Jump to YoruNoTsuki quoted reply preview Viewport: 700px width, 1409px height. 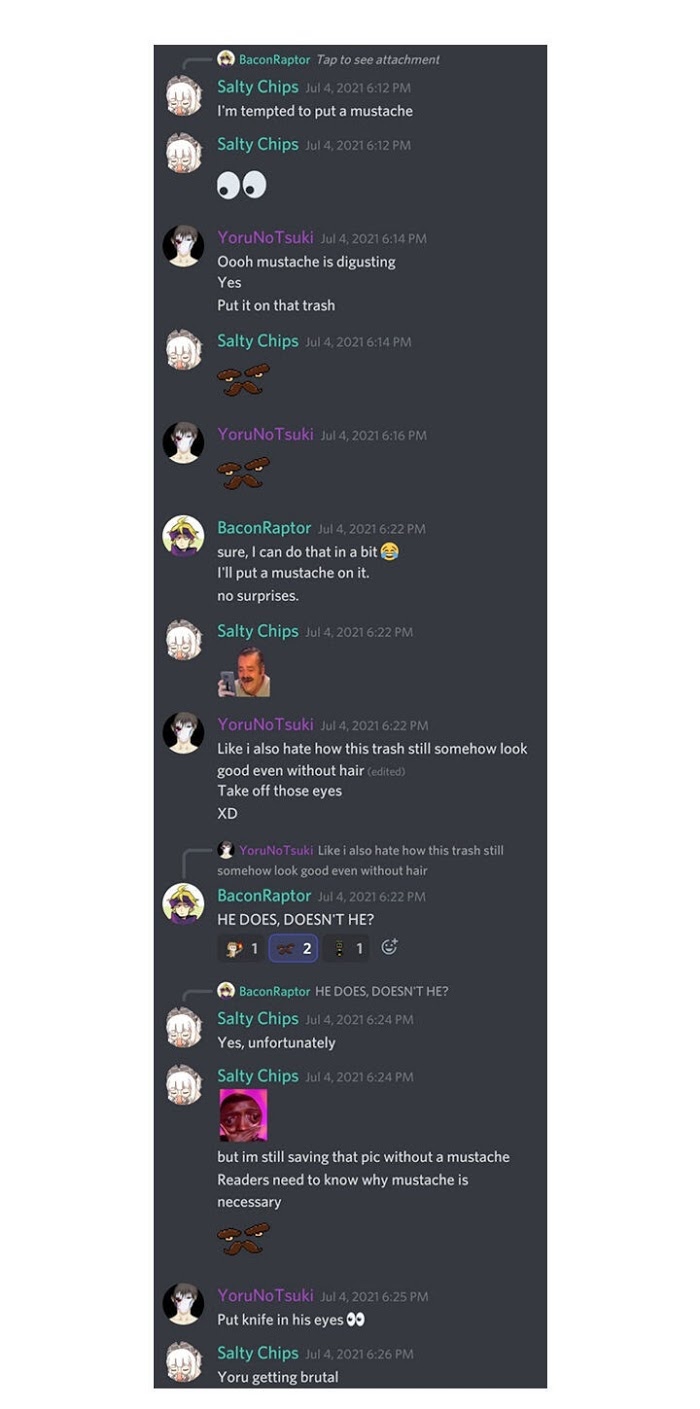pyautogui.click(x=361, y=860)
